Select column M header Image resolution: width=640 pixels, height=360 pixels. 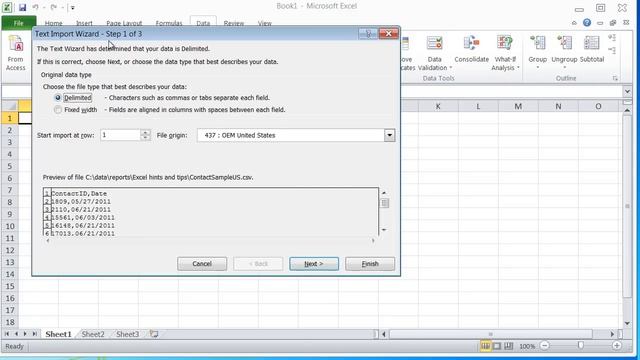click(x=518, y=107)
